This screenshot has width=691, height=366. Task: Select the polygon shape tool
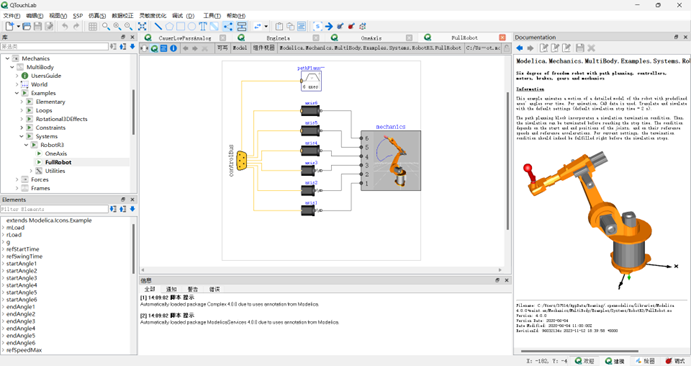[169, 26]
